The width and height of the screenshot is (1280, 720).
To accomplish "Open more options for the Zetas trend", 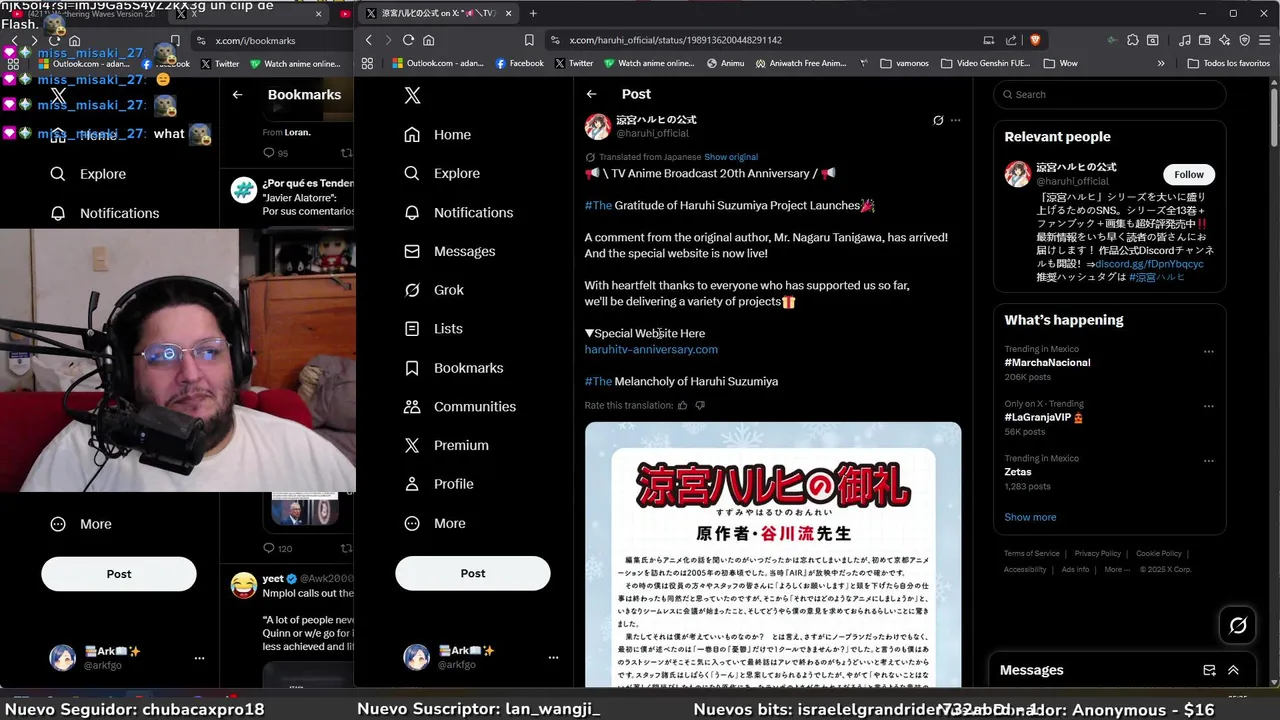I will 1209,461.
